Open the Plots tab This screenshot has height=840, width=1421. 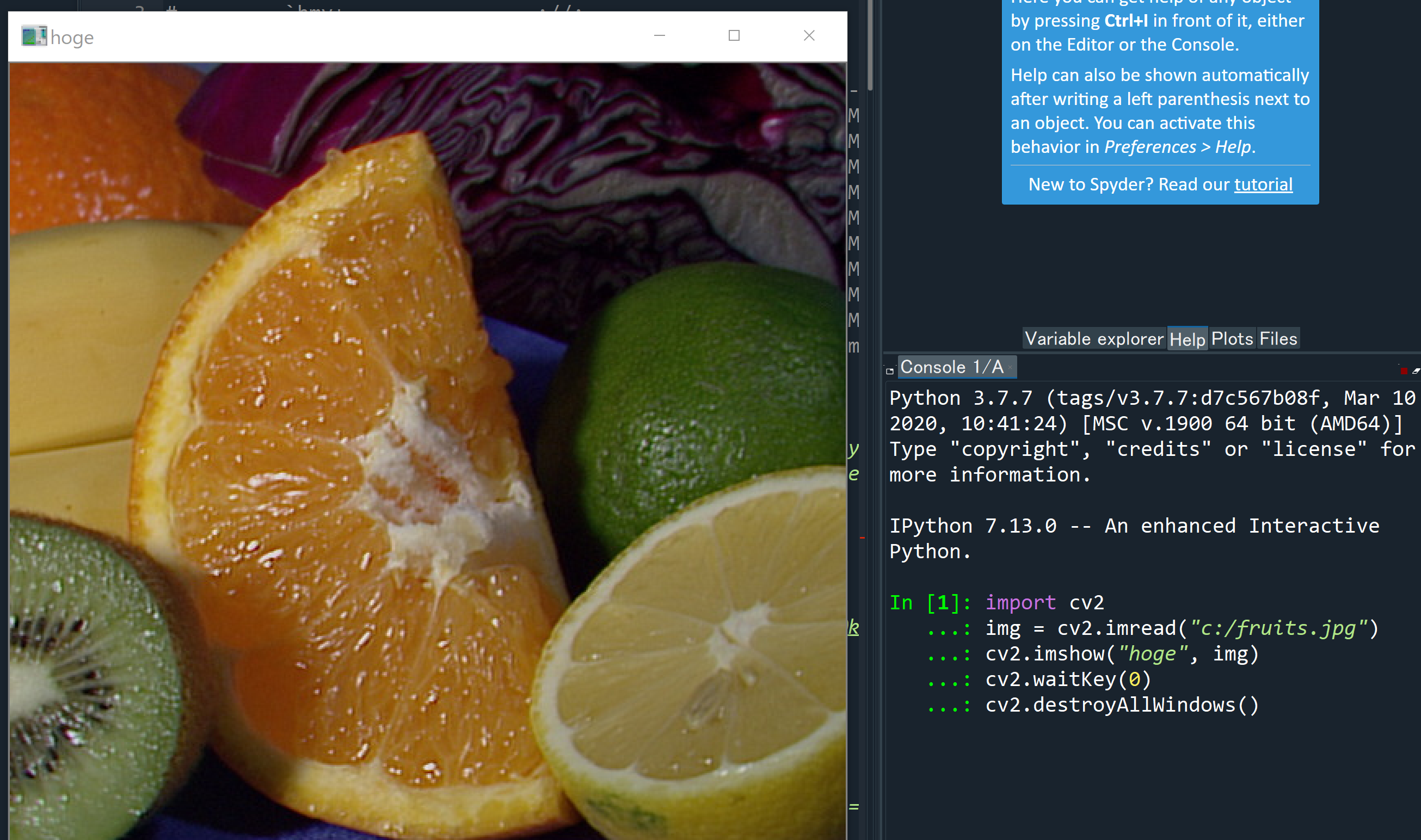pos(1233,338)
